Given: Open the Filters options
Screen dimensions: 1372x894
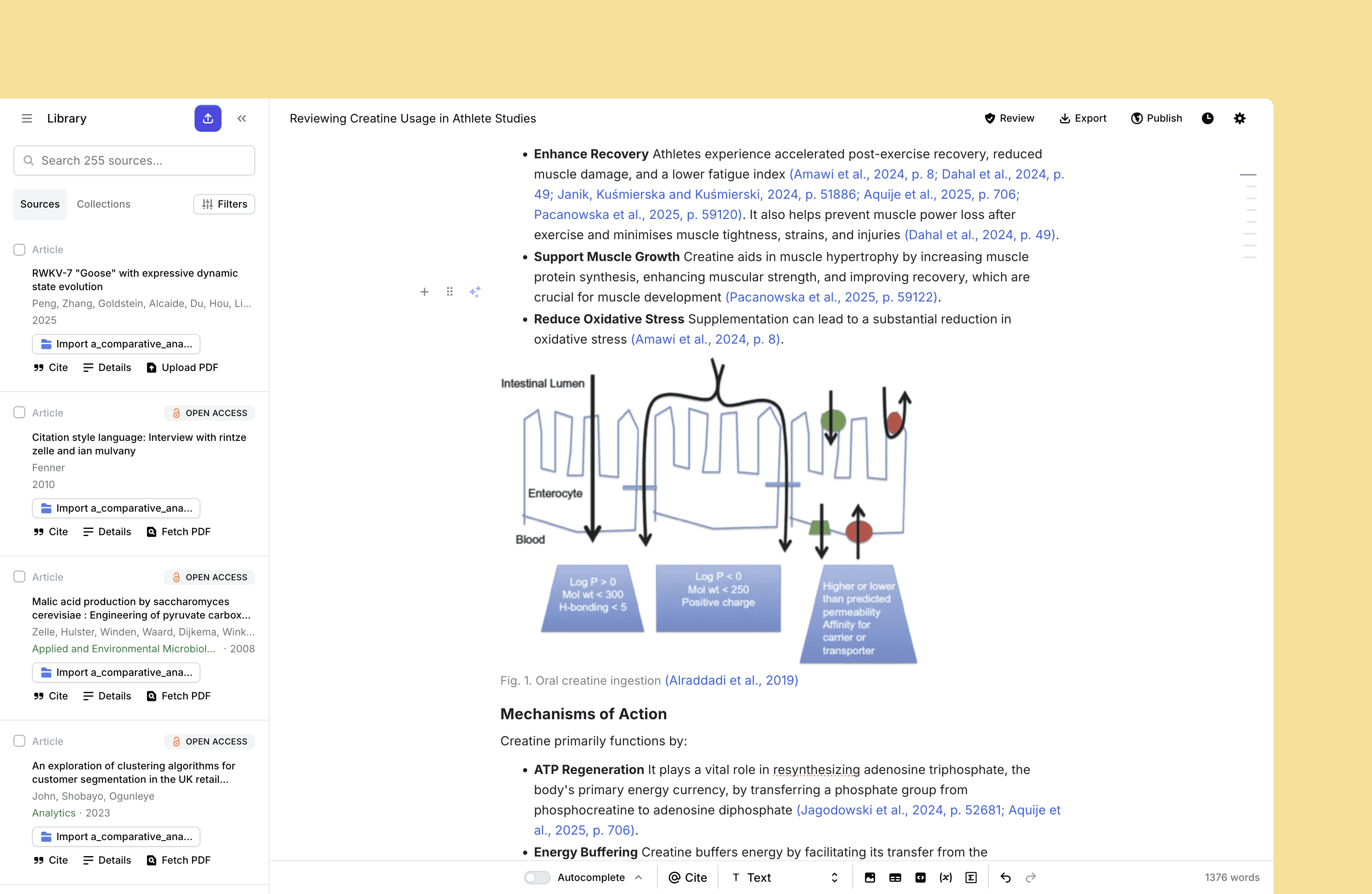Looking at the screenshot, I should (224, 204).
